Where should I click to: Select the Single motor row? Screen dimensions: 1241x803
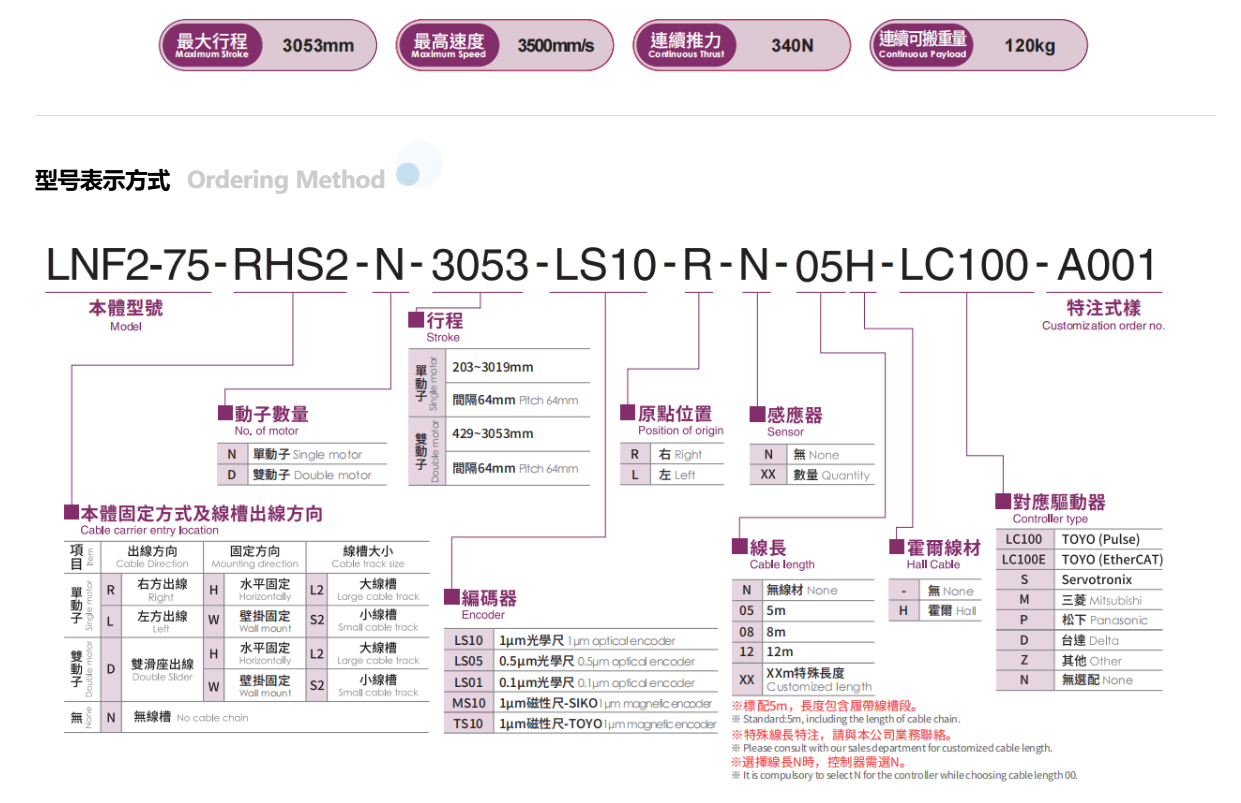[303, 454]
